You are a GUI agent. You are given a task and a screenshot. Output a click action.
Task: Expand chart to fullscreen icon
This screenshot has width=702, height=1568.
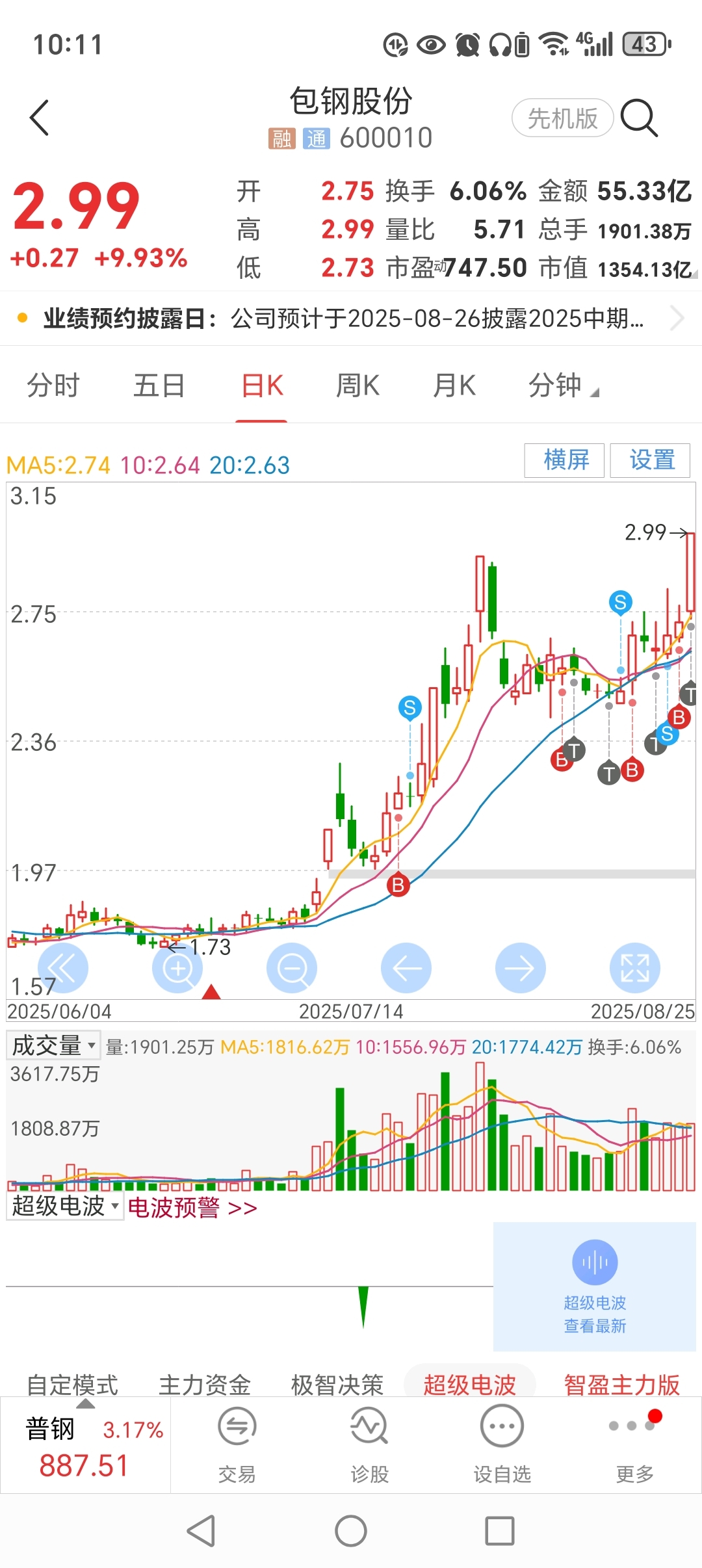[x=635, y=968]
